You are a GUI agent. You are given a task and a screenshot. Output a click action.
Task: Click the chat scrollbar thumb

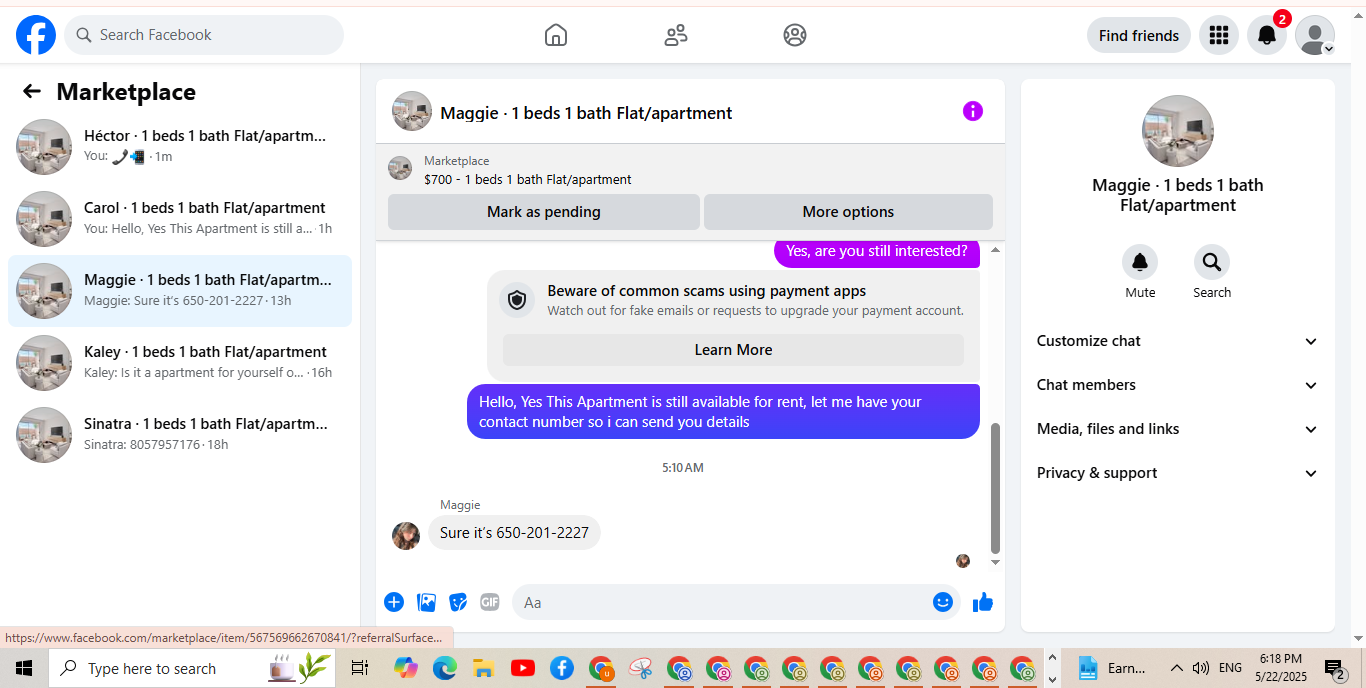(x=995, y=488)
